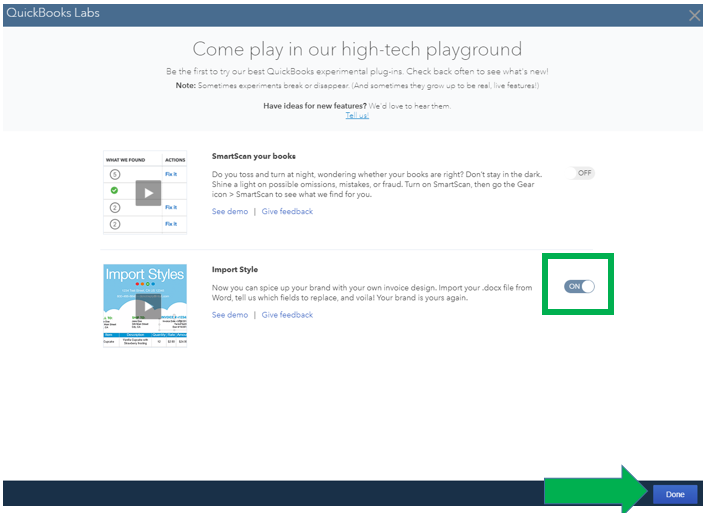This screenshot has width=714, height=513.
Task: Turn off the Import Style toggle
Action: pyautogui.click(x=579, y=286)
